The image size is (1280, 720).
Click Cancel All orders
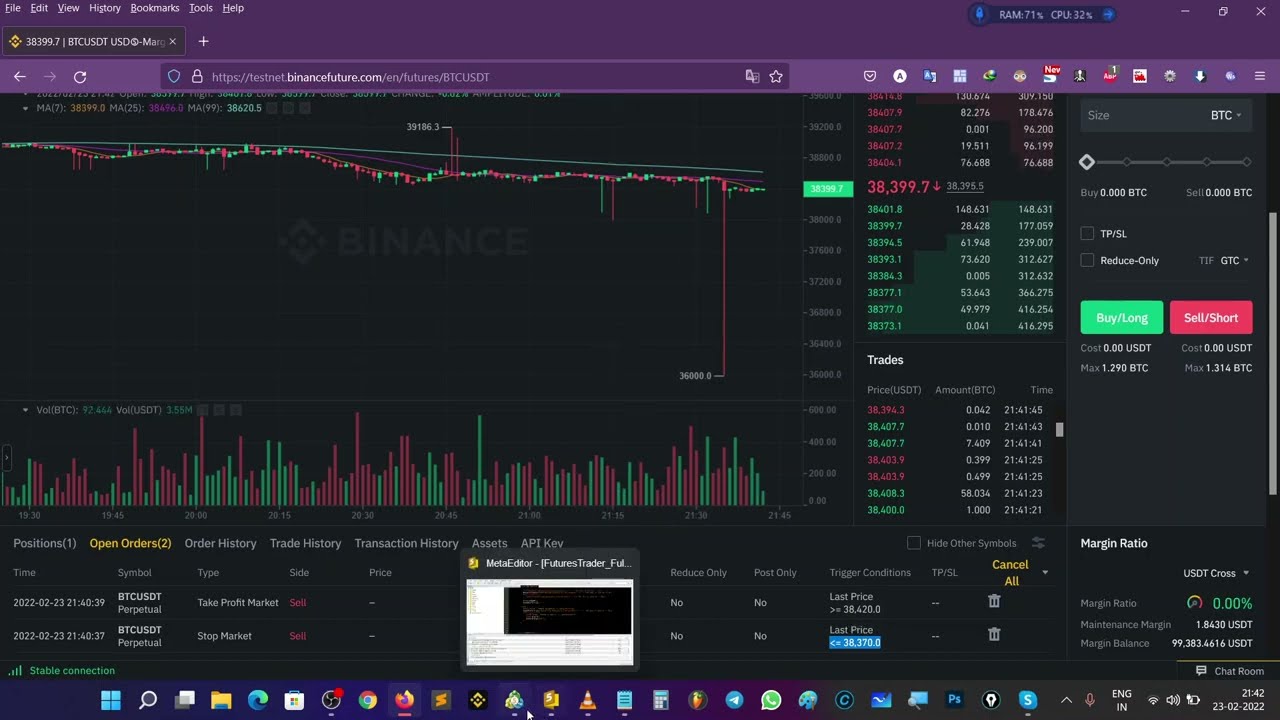click(x=1010, y=573)
